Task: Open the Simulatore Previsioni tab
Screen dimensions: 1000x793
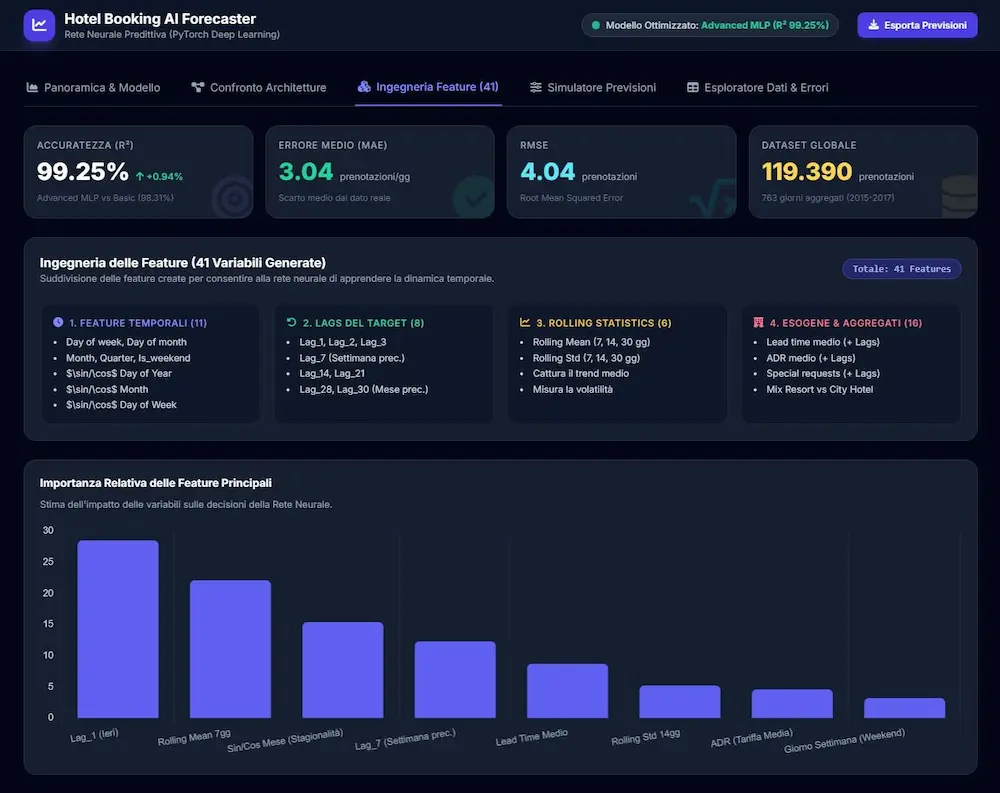Action: (592, 87)
